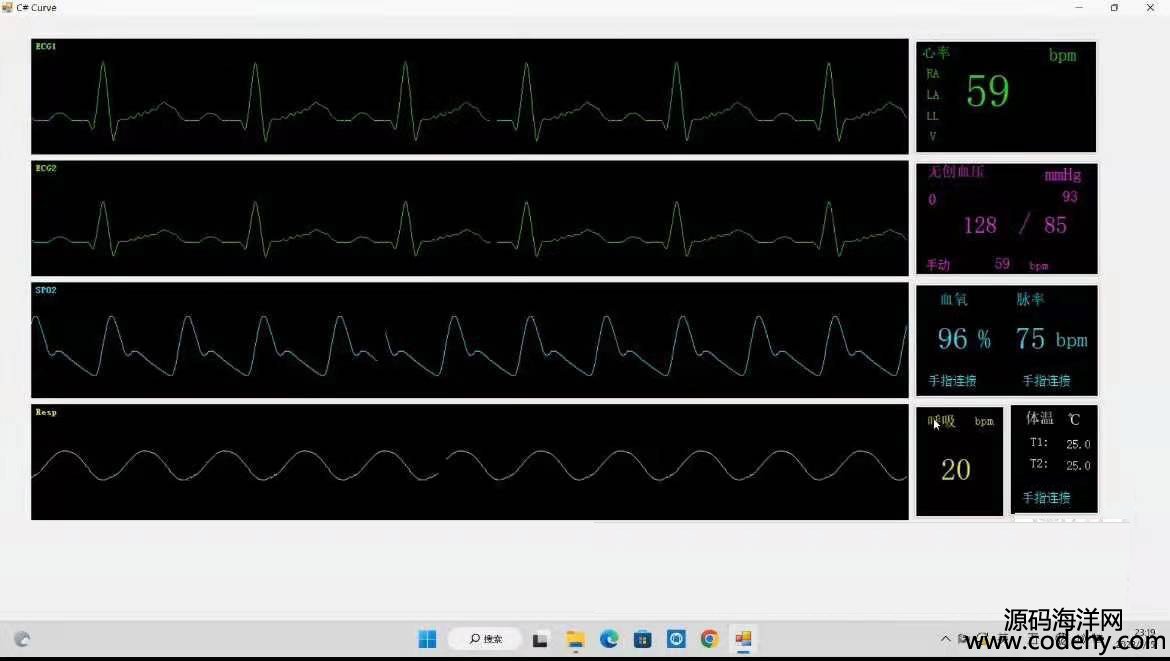Screen dimensions: 1170x661
Task: Click the 心率 heart rate label
Action: [x=936, y=53]
